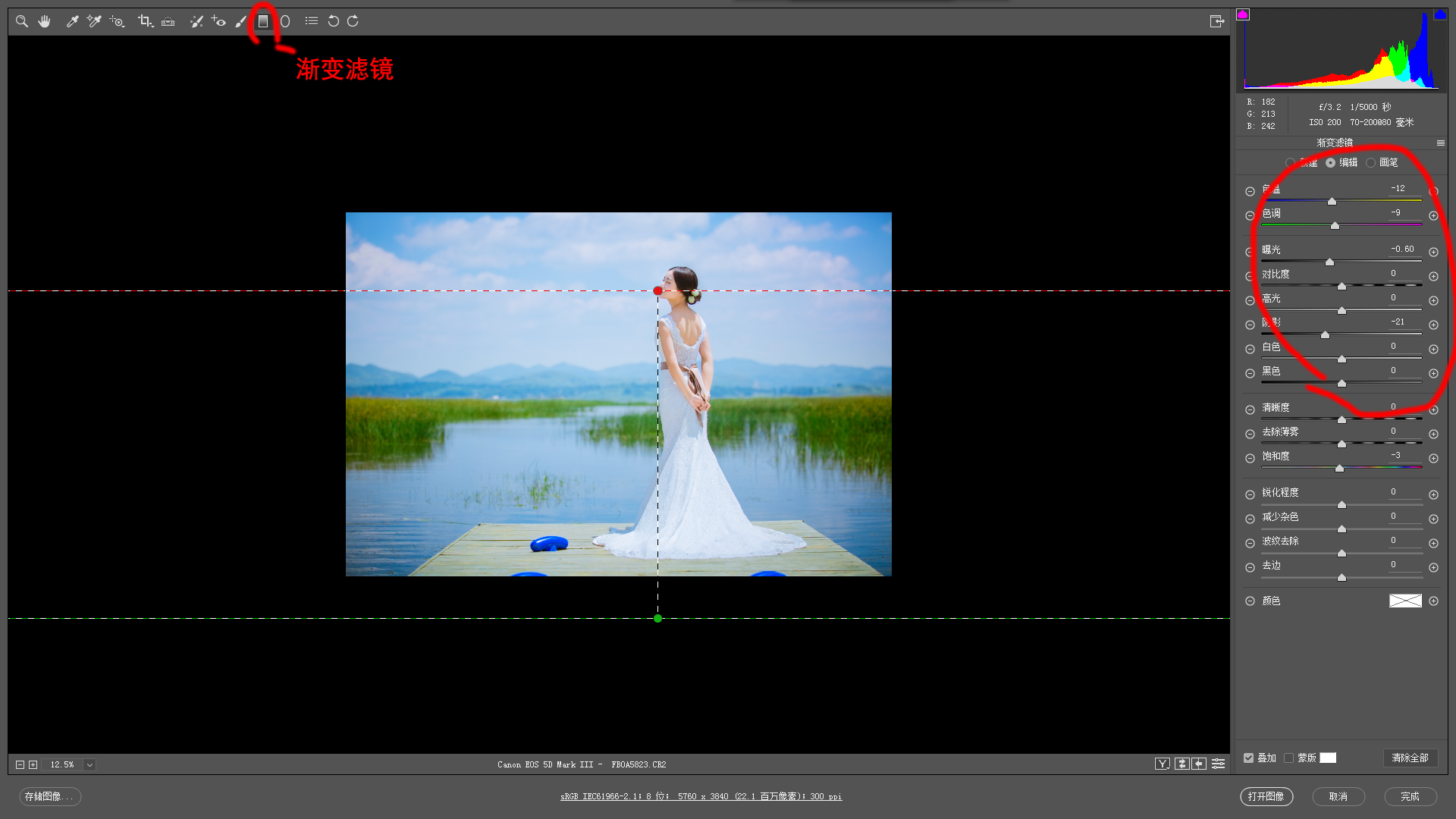
Task: Select the Red Eye Removal tool
Action: pos(218,21)
